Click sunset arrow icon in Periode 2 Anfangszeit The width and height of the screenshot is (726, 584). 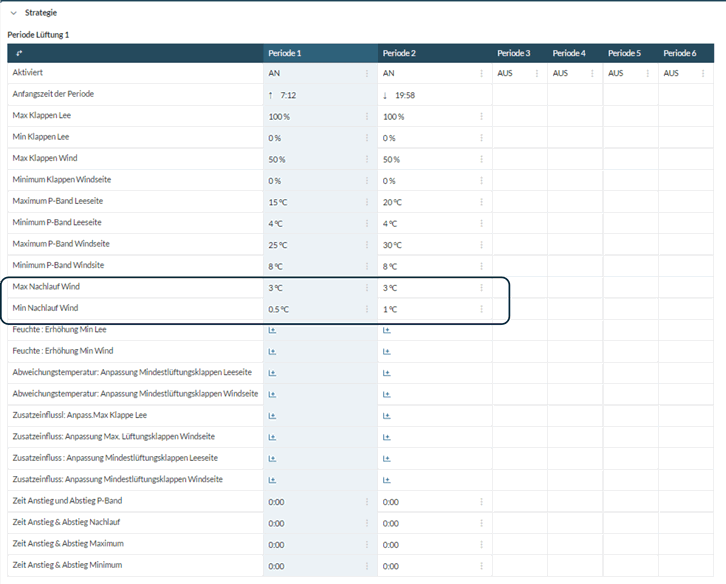click(x=386, y=95)
